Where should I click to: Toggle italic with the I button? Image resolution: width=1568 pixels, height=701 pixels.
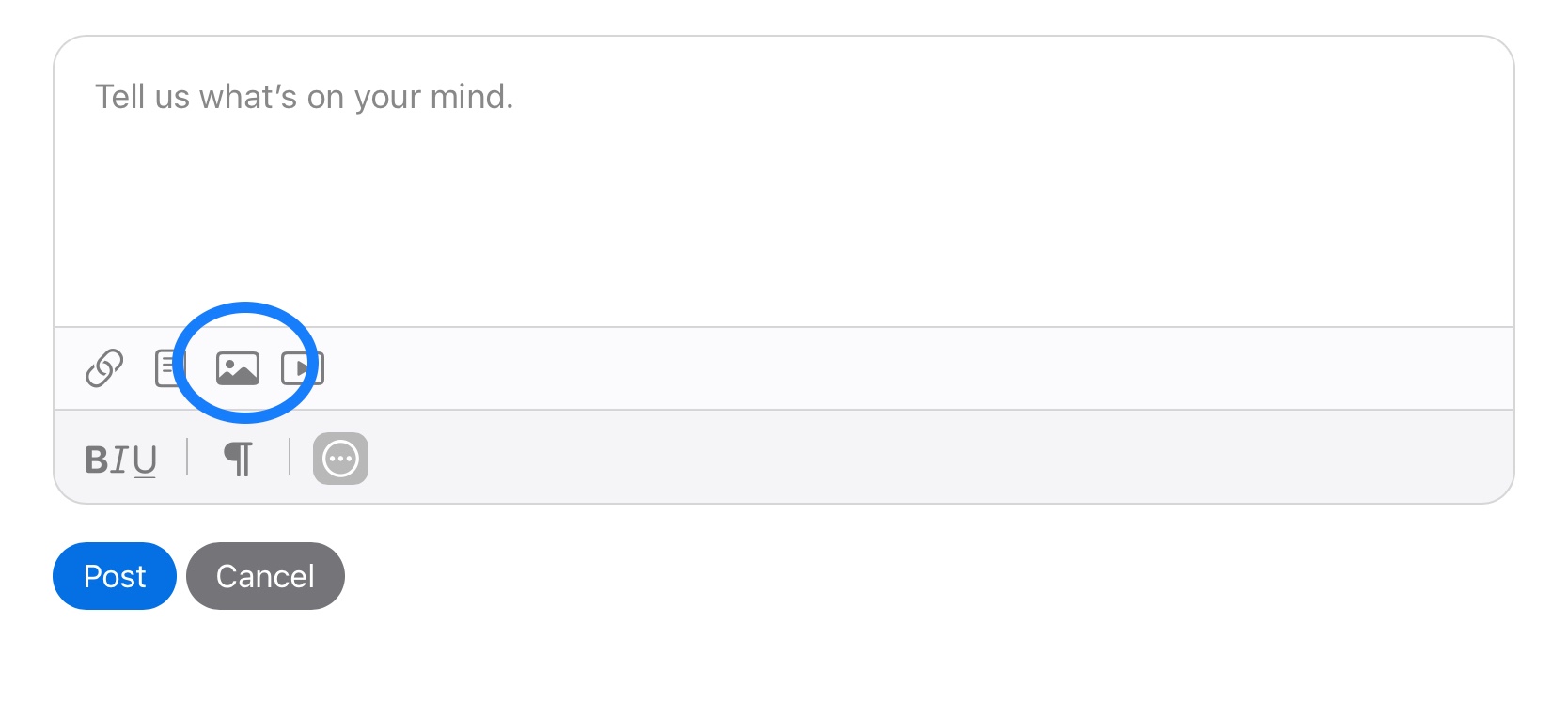click(119, 460)
